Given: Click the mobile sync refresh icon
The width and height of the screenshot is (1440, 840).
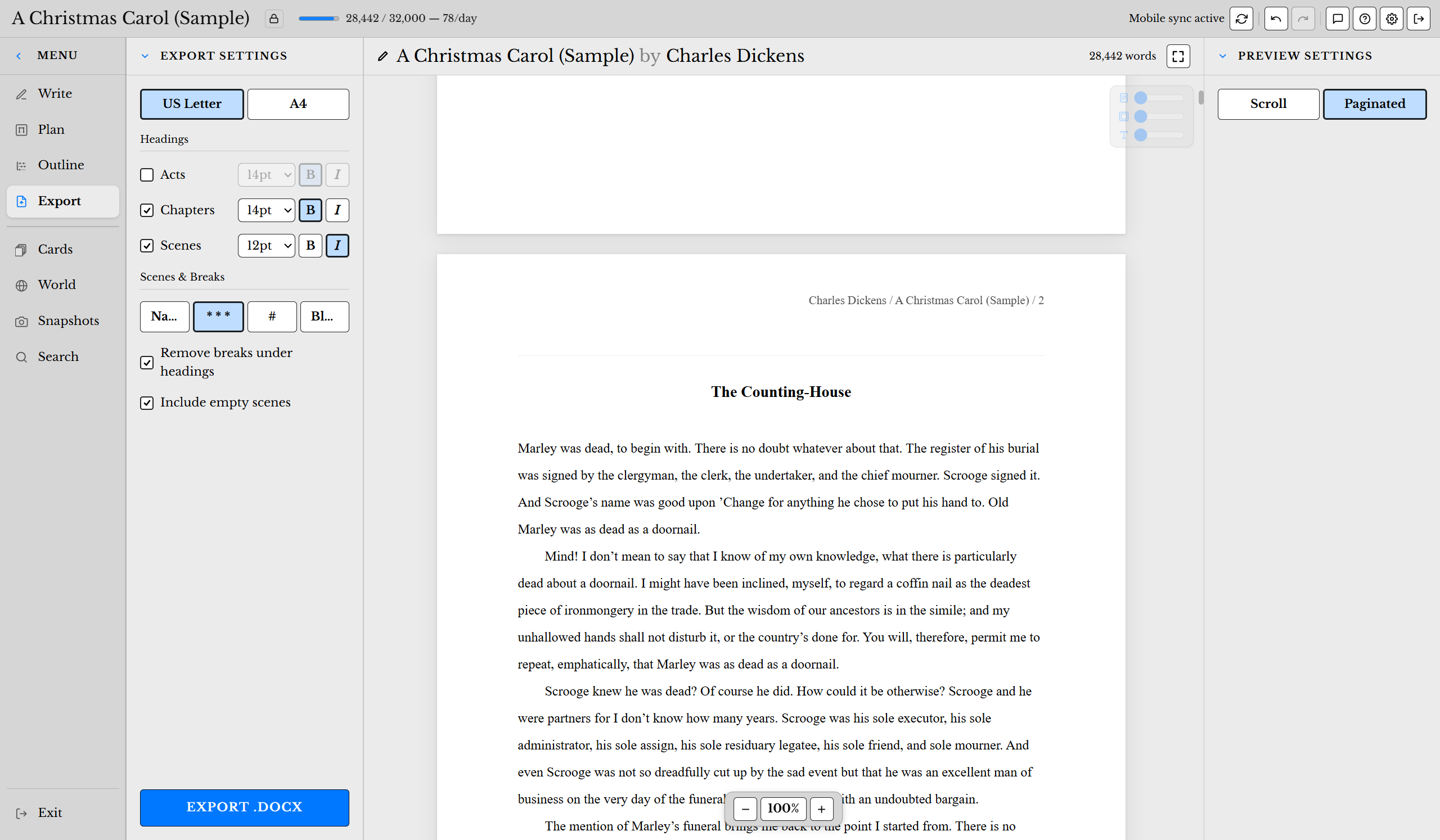Looking at the screenshot, I should point(1241,19).
